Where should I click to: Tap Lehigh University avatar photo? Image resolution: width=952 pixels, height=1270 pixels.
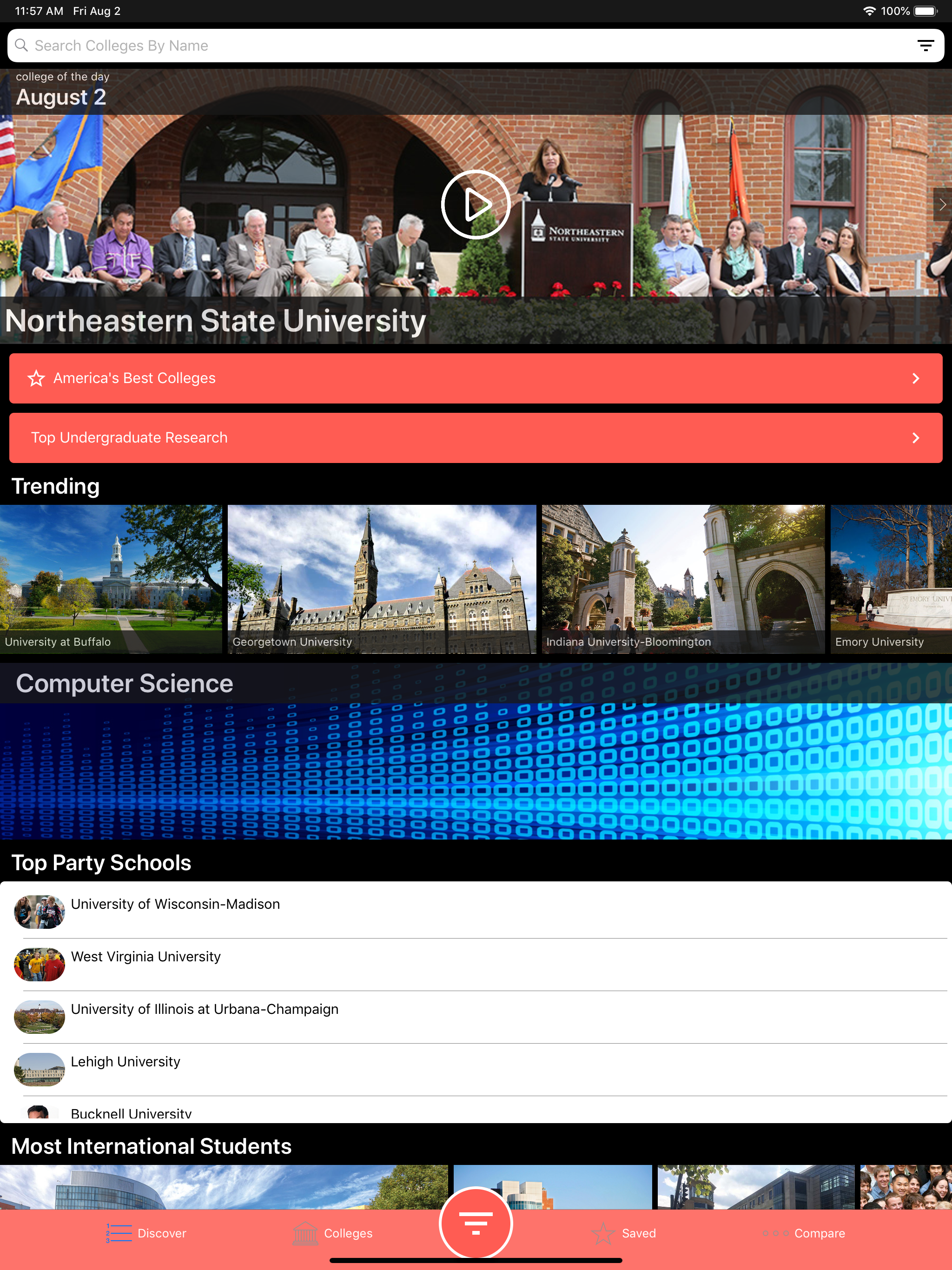pos(39,1070)
